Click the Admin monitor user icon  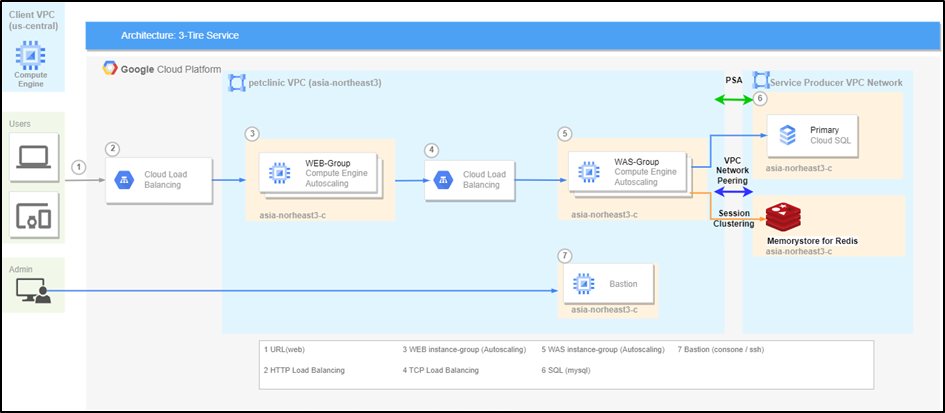coord(33,291)
